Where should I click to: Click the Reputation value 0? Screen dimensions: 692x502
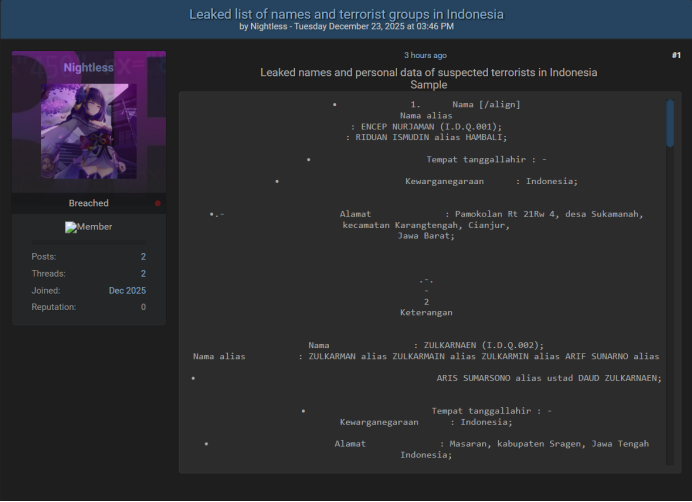[142, 307]
